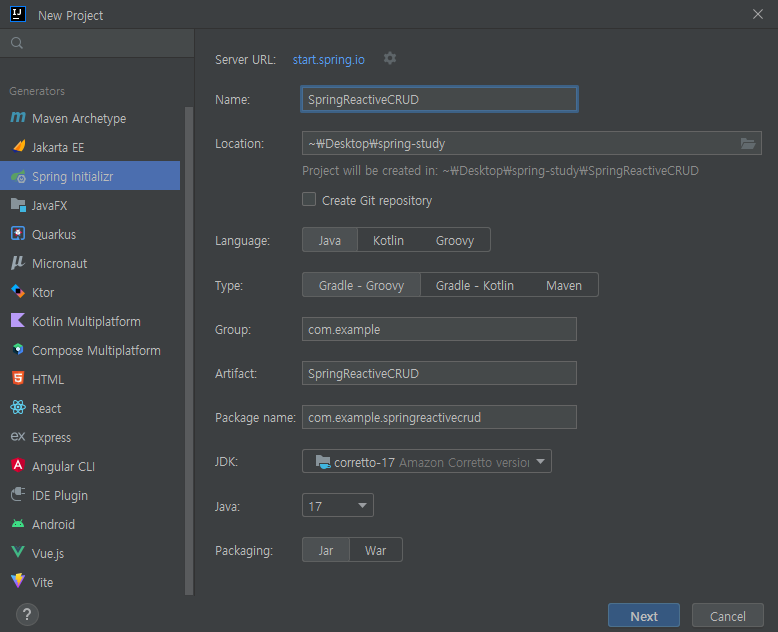This screenshot has height=632, width=778.
Task: Click the Cancel button
Action: pyautogui.click(x=727, y=616)
